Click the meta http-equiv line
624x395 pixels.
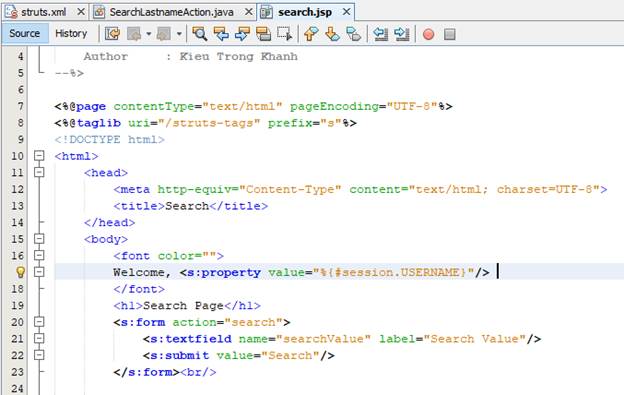361,189
